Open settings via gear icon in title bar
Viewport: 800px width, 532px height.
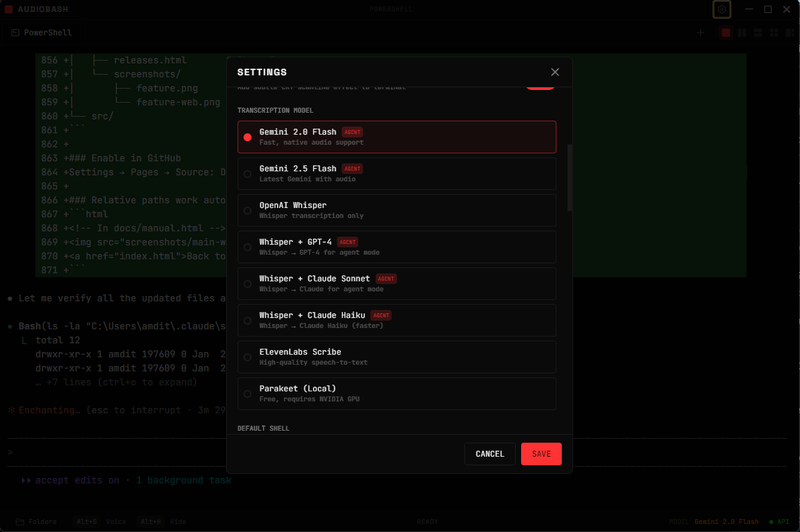pos(721,9)
